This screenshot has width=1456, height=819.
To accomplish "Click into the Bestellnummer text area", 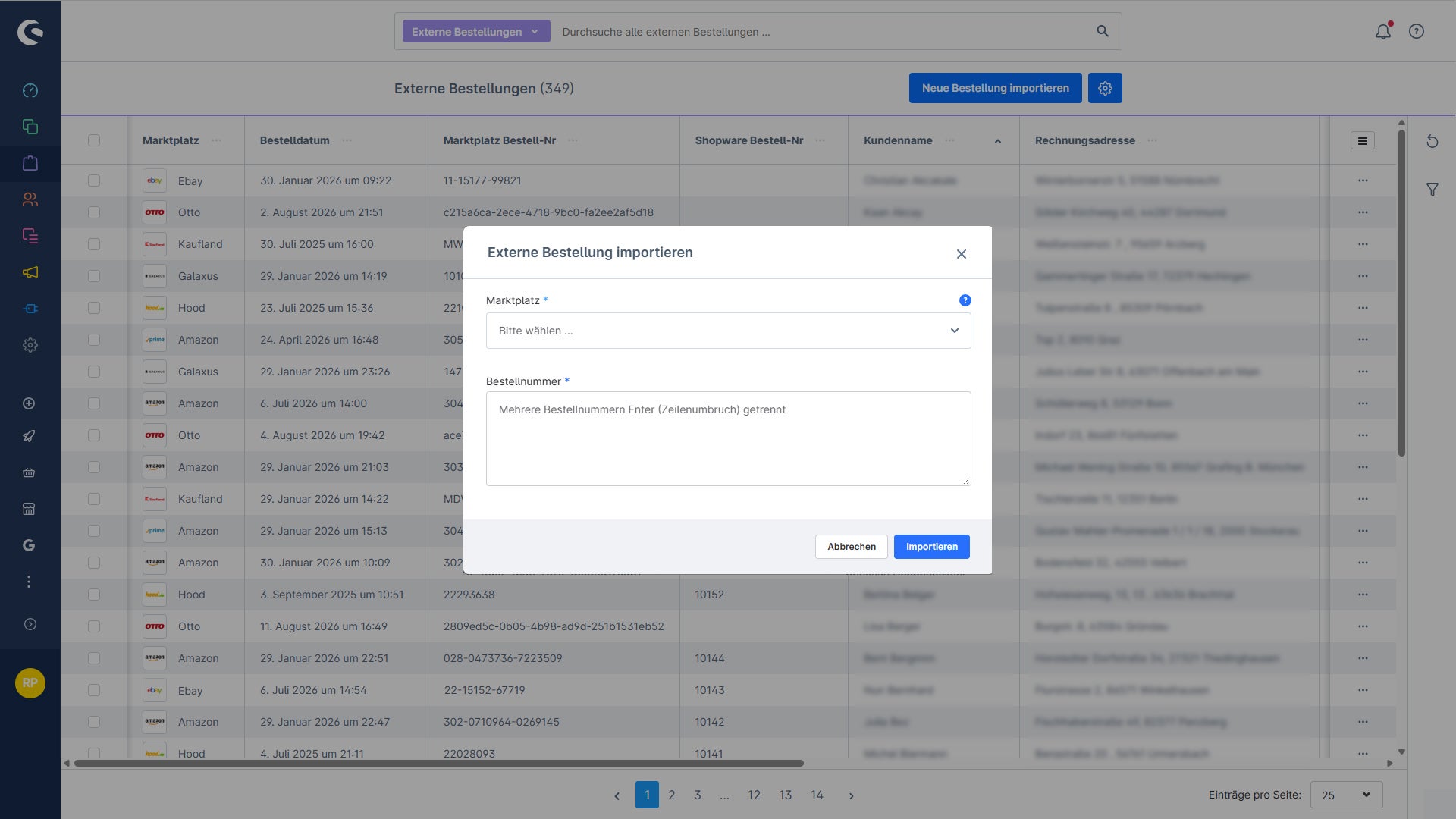I will tap(728, 438).
